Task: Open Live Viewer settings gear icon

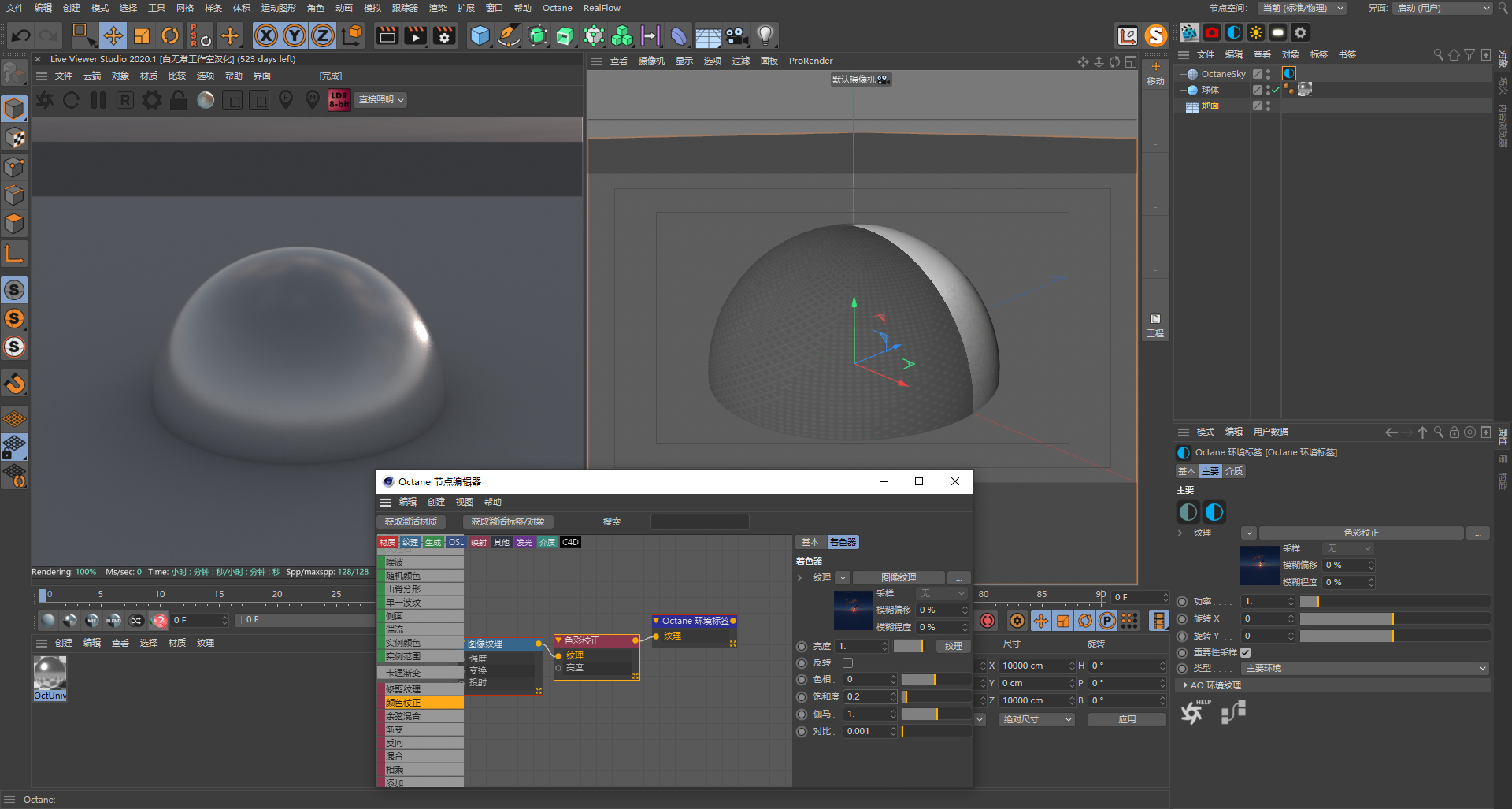Action: [151, 100]
